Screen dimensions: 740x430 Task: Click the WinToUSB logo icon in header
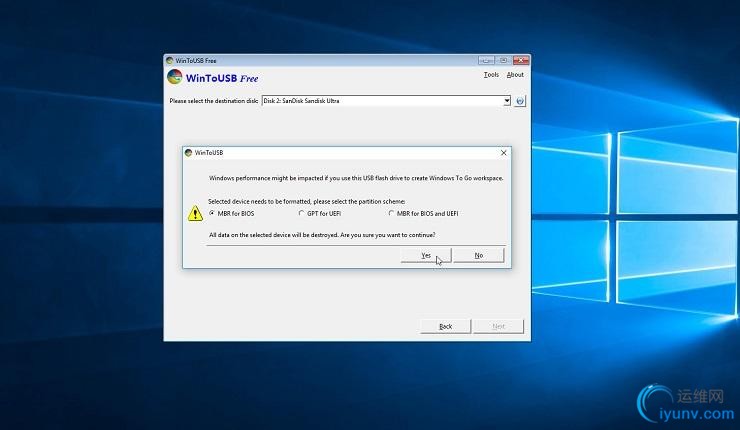[175, 77]
